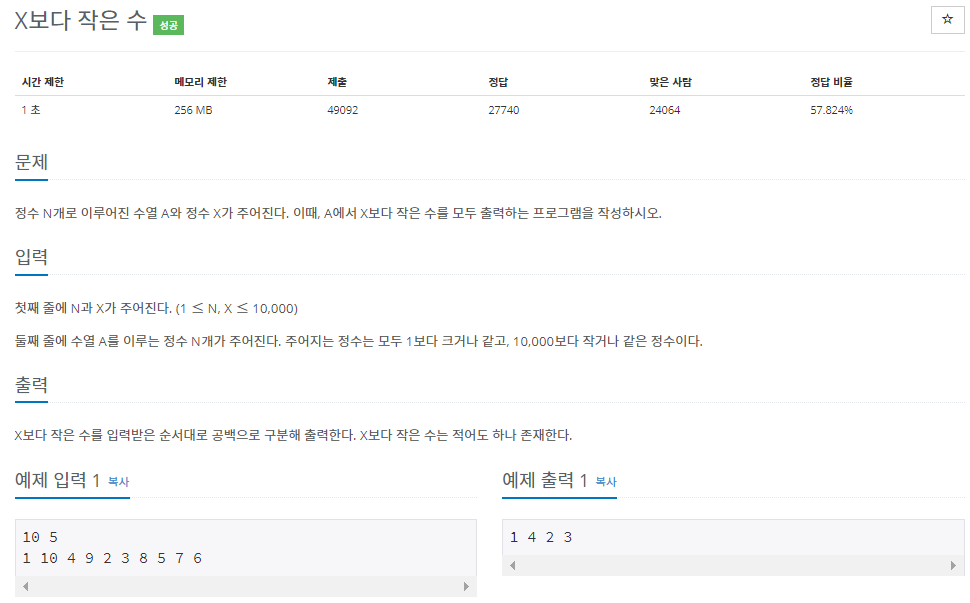
Task: Click the problem title 'X보다 작은 수'
Action: [80, 20]
